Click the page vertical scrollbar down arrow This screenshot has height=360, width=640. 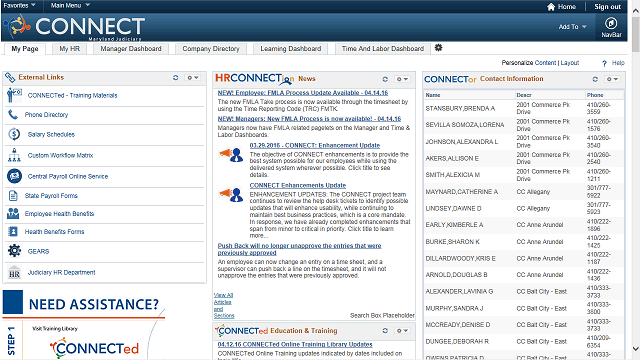(x=636, y=349)
